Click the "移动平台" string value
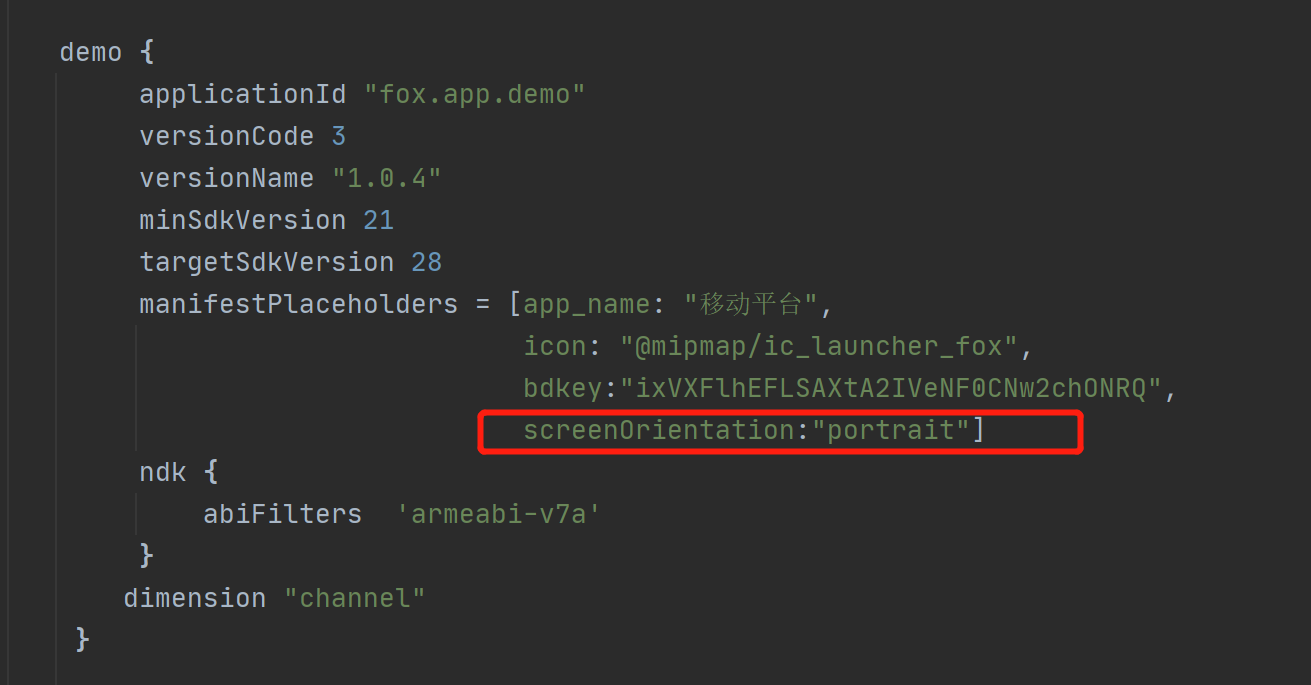The width and height of the screenshot is (1311, 685). [752, 304]
